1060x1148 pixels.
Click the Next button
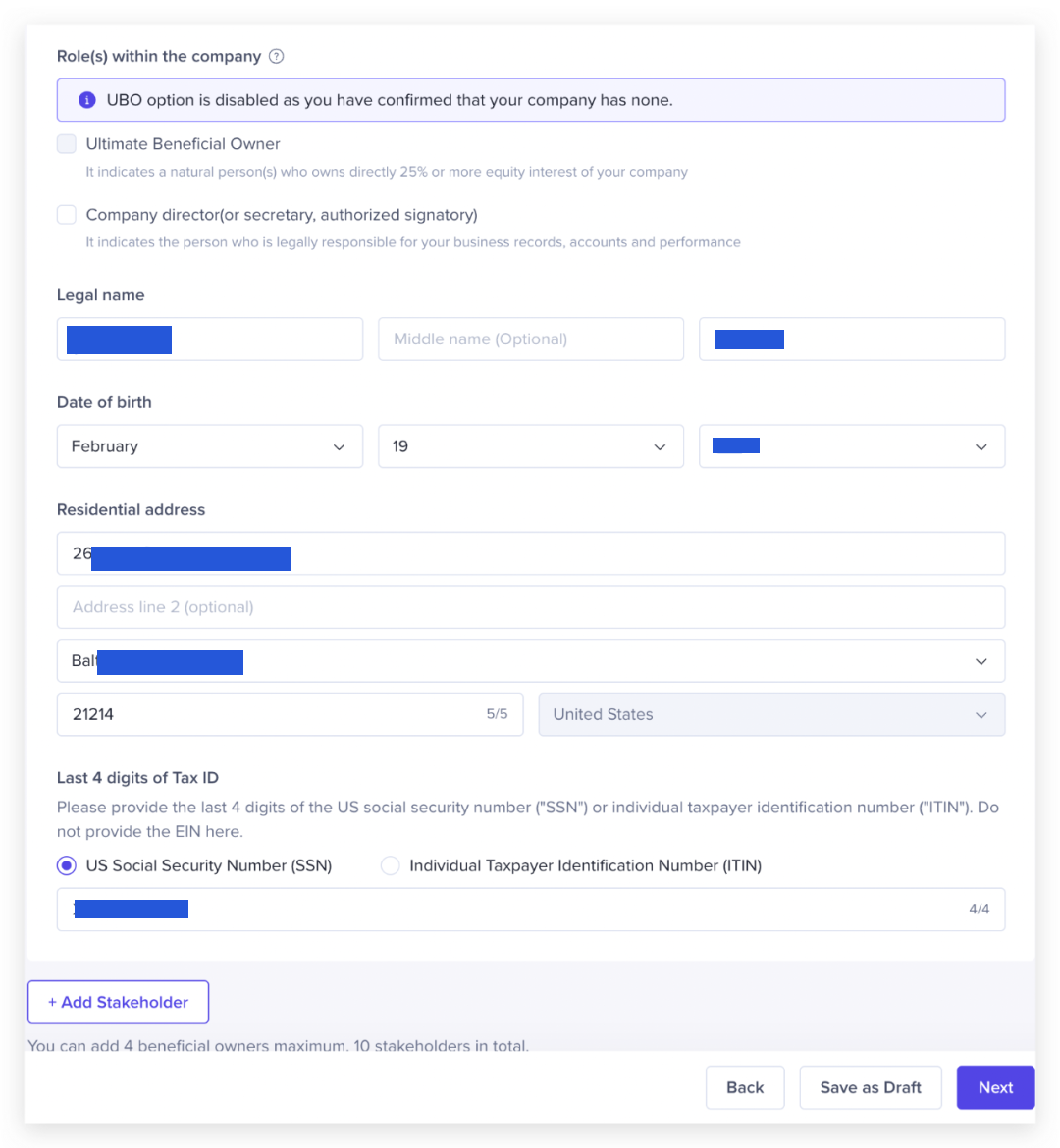(995, 1087)
